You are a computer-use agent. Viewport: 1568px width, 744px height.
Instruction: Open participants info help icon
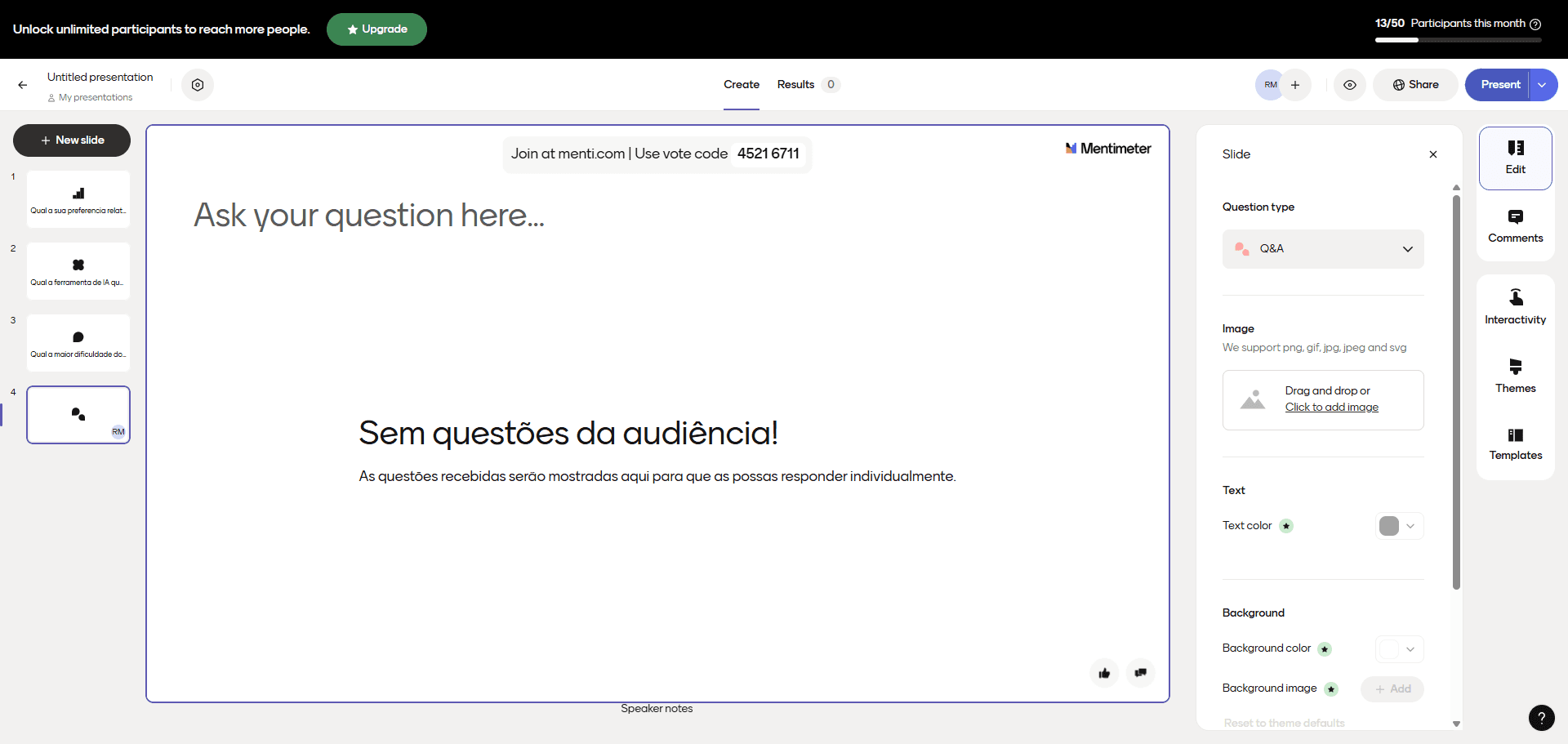(x=1535, y=24)
